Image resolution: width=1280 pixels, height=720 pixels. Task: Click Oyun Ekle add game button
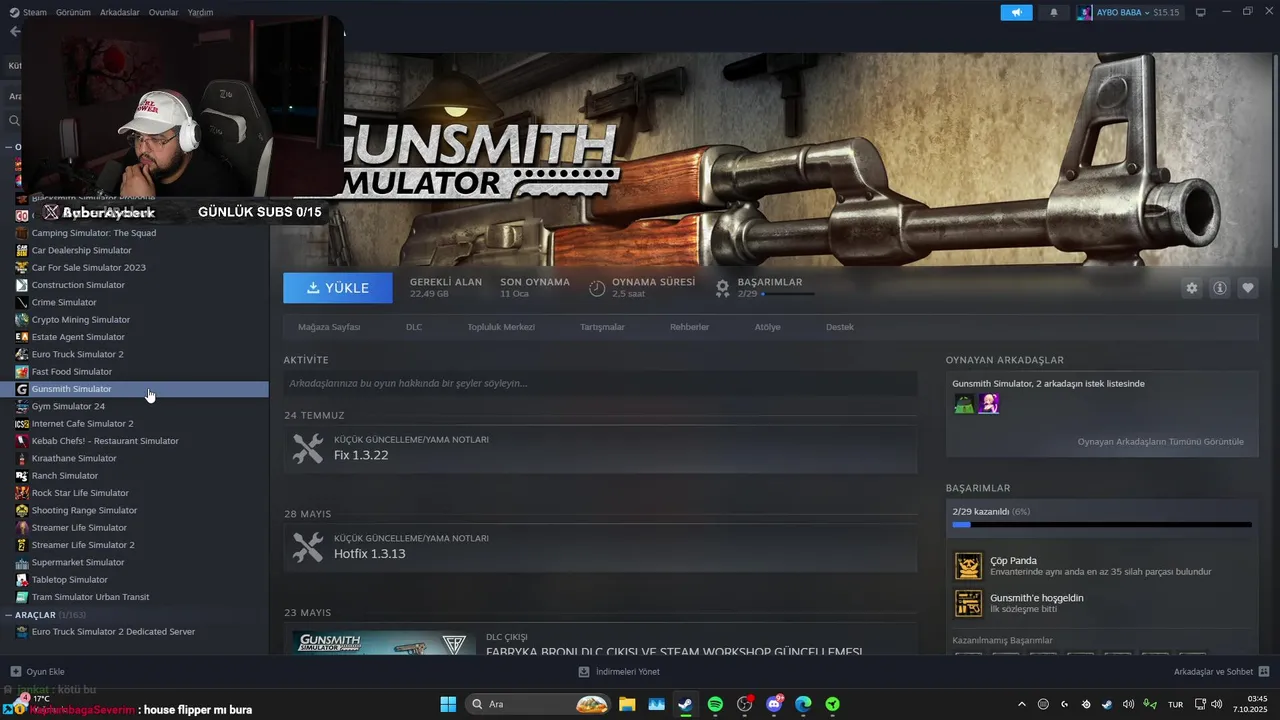[37, 671]
